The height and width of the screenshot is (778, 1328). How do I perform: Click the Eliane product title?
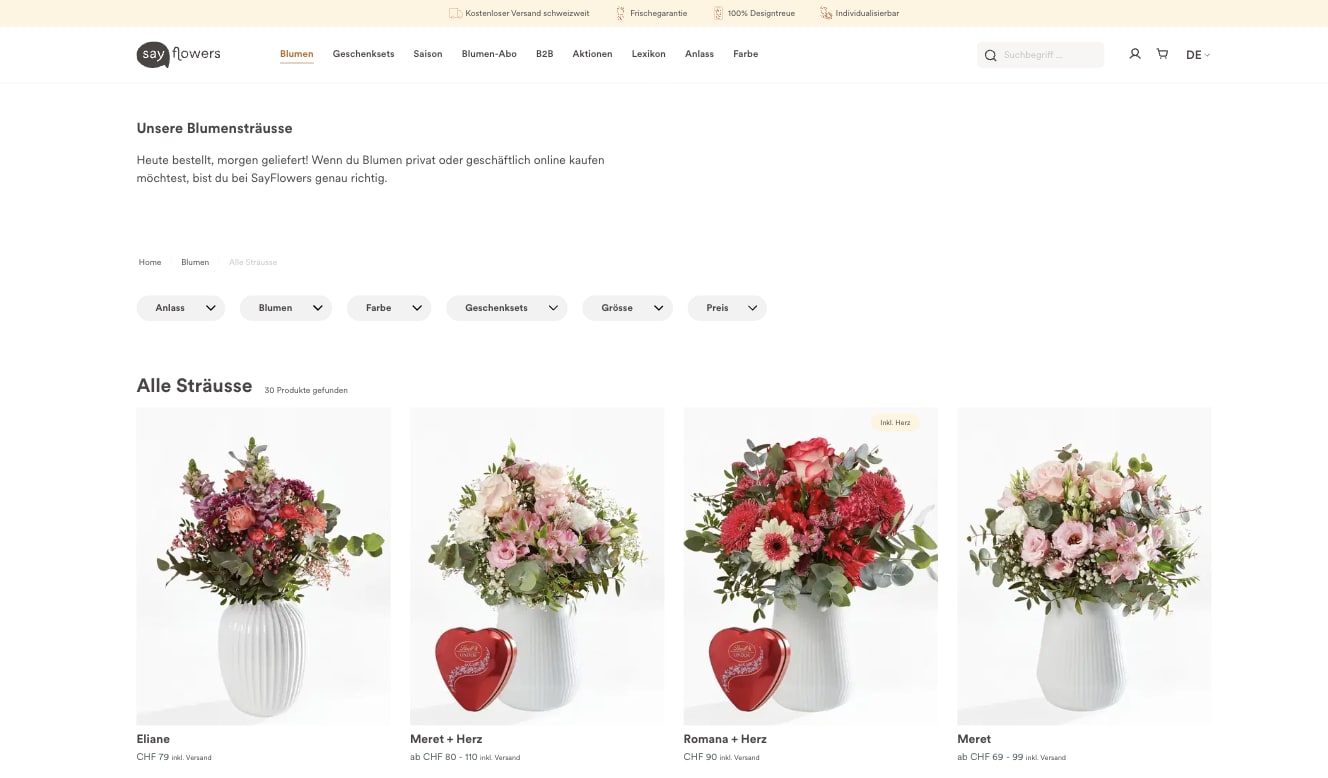tap(153, 739)
